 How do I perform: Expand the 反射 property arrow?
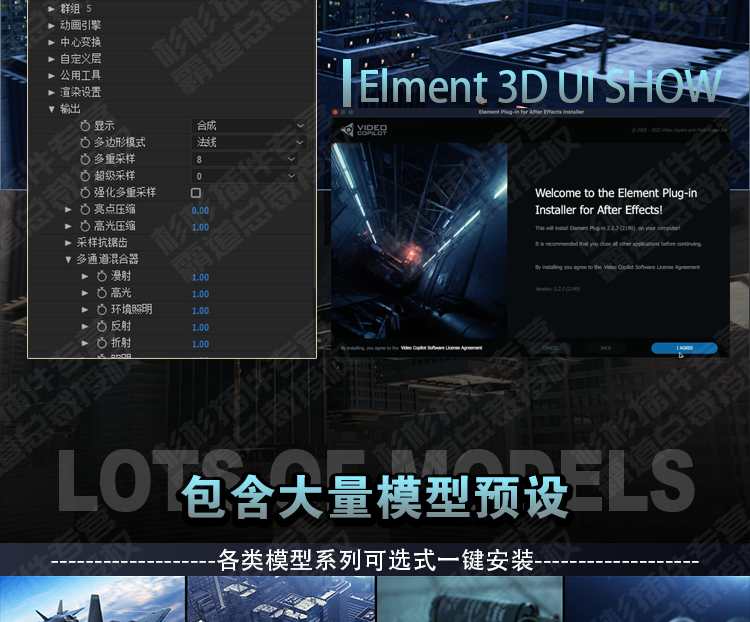coord(85,327)
